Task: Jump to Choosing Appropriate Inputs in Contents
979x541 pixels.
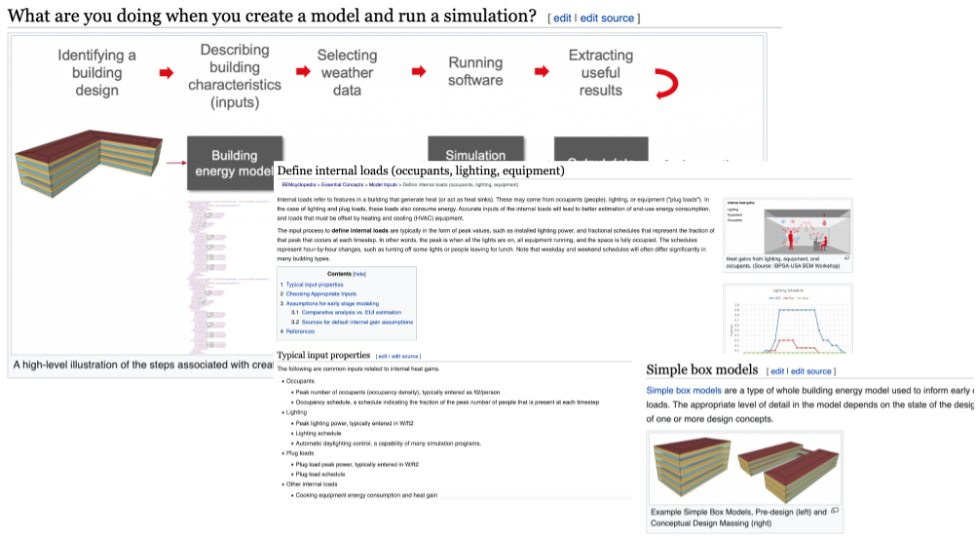Action: pos(321,294)
